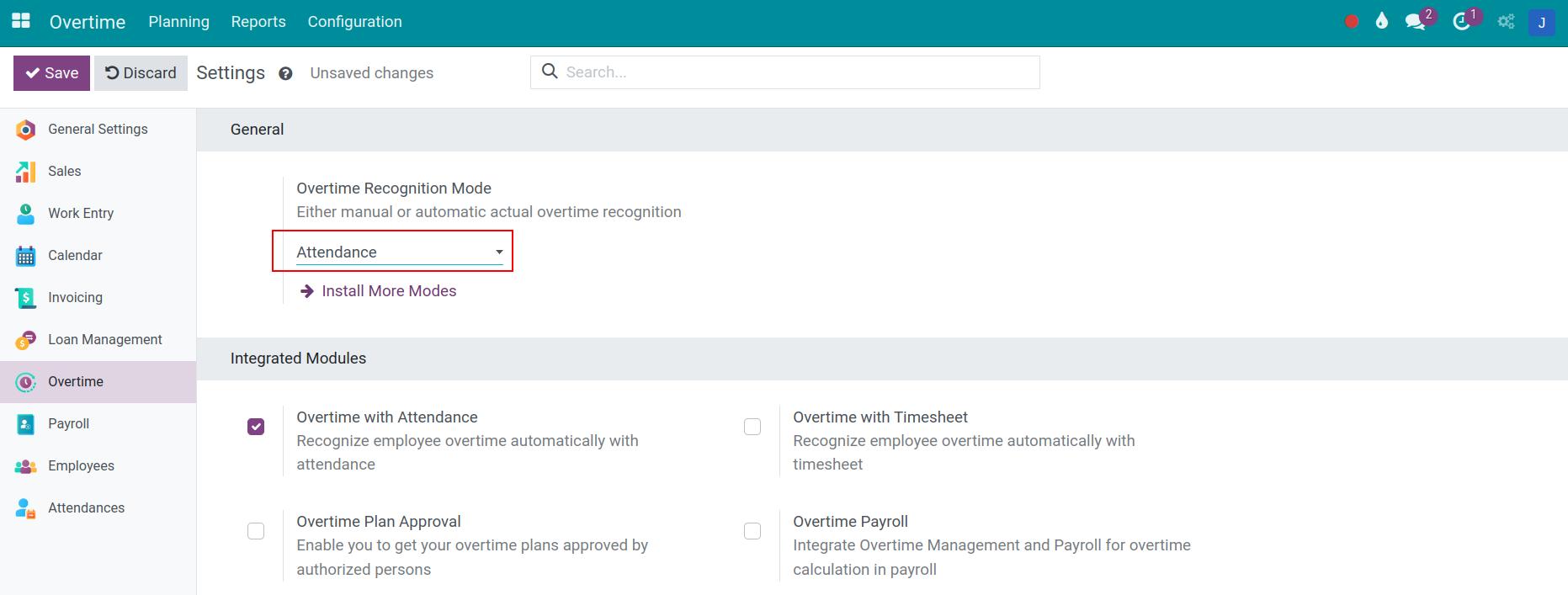1568x595 pixels.
Task: Discard unsaved changes
Action: [x=141, y=73]
